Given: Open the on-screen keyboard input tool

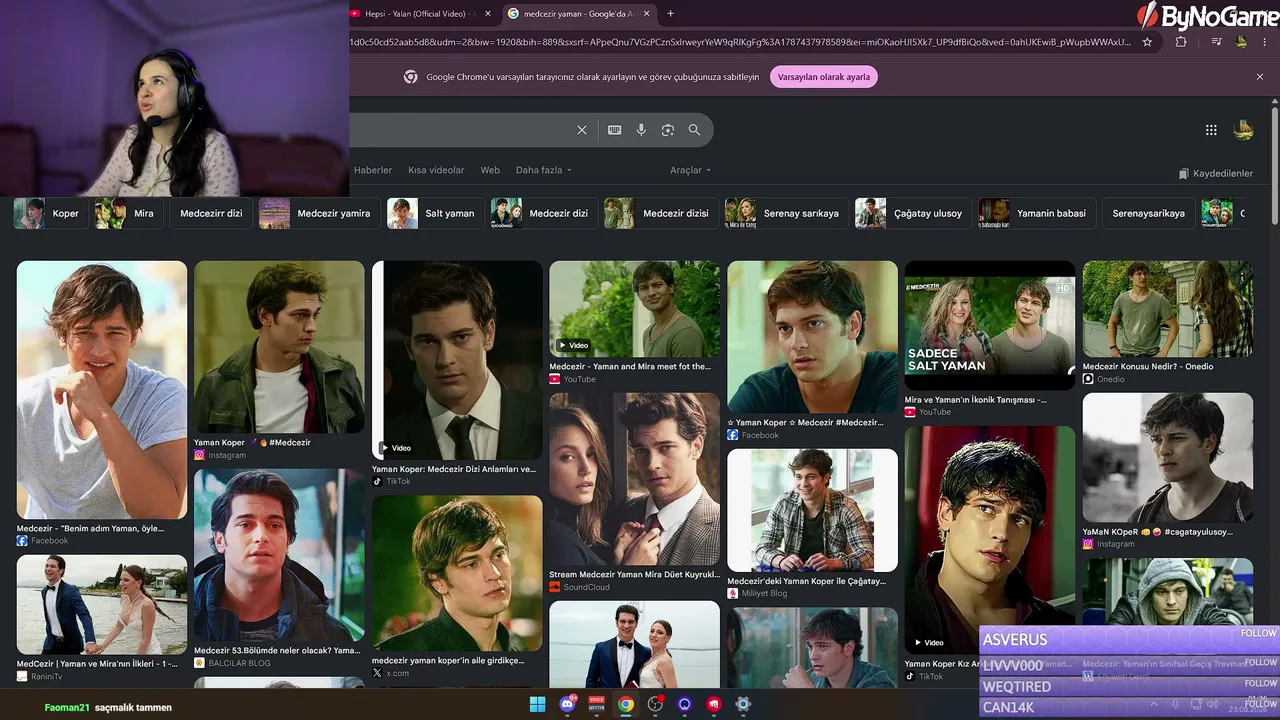Looking at the screenshot, I should tap(614, 130).
